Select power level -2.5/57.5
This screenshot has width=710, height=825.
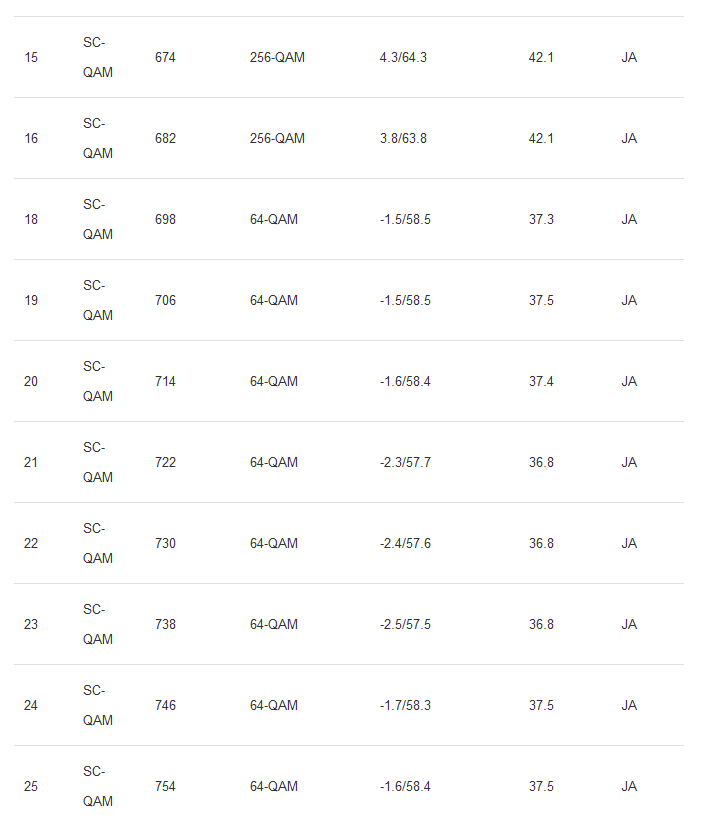405,625
